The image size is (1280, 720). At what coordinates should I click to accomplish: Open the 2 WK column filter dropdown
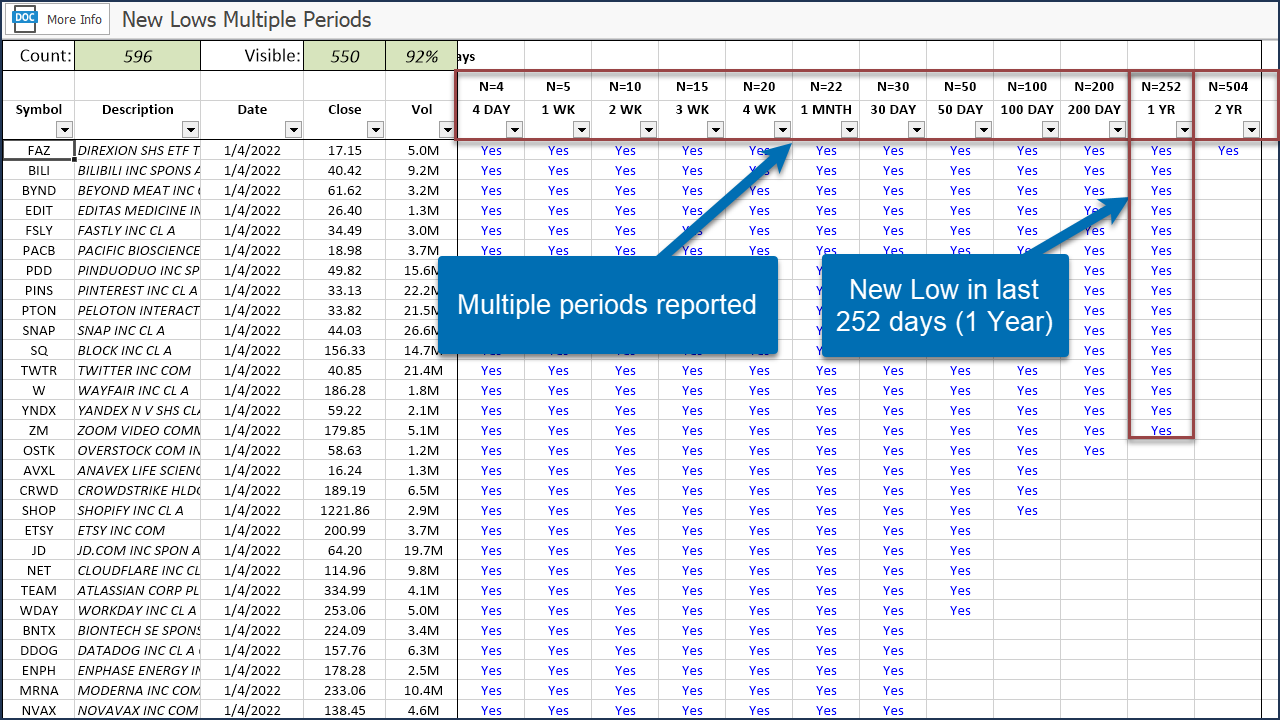pos(648,129)
